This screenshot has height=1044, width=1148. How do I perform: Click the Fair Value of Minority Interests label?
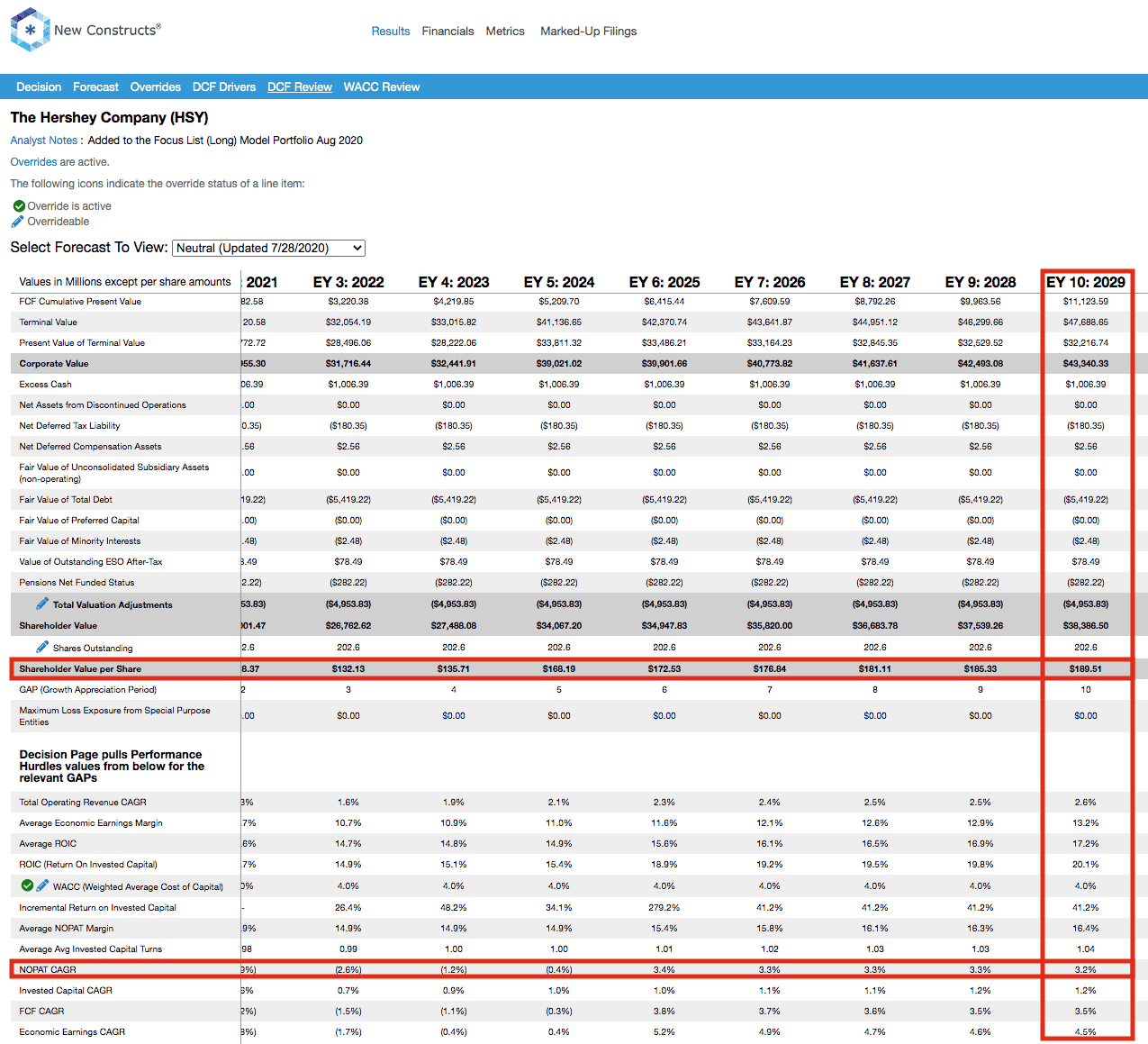pos(80,541)
